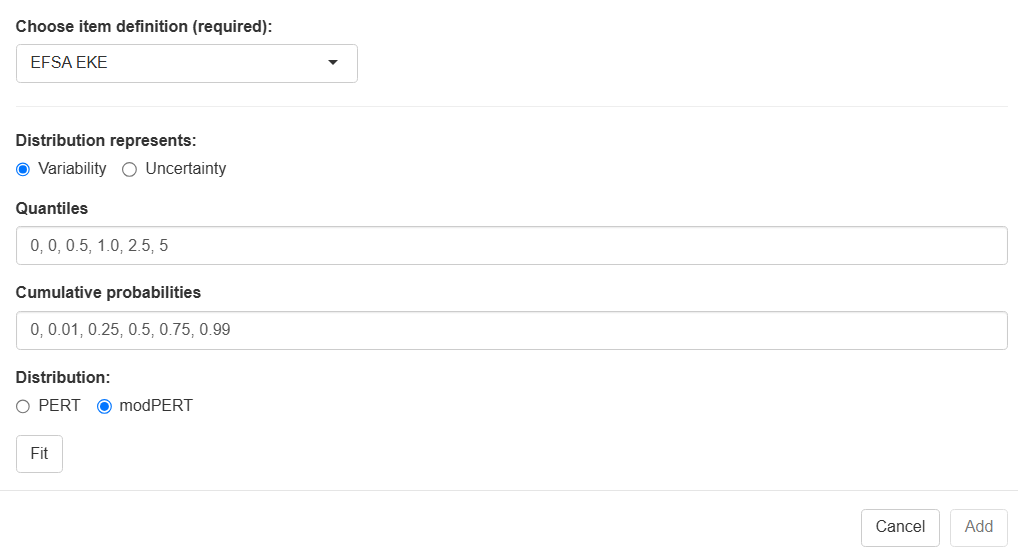Focus the Cumulative probabilities input field
The width and height of the screenshot is (1018, 560).
511,330
